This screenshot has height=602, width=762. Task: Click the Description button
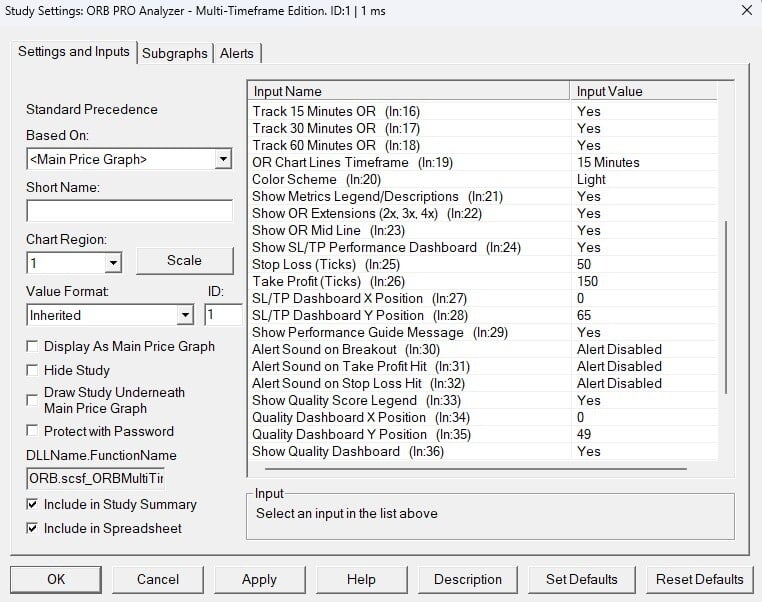468,579
